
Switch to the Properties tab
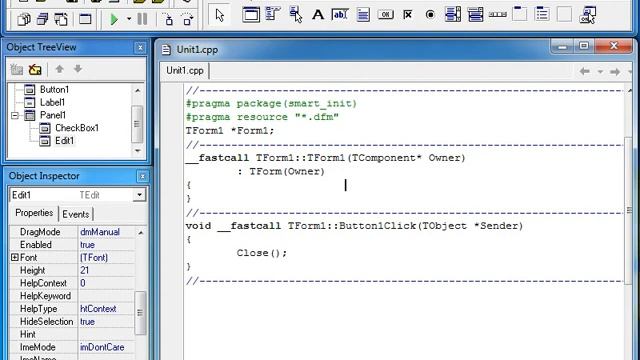tap(34, 213)
